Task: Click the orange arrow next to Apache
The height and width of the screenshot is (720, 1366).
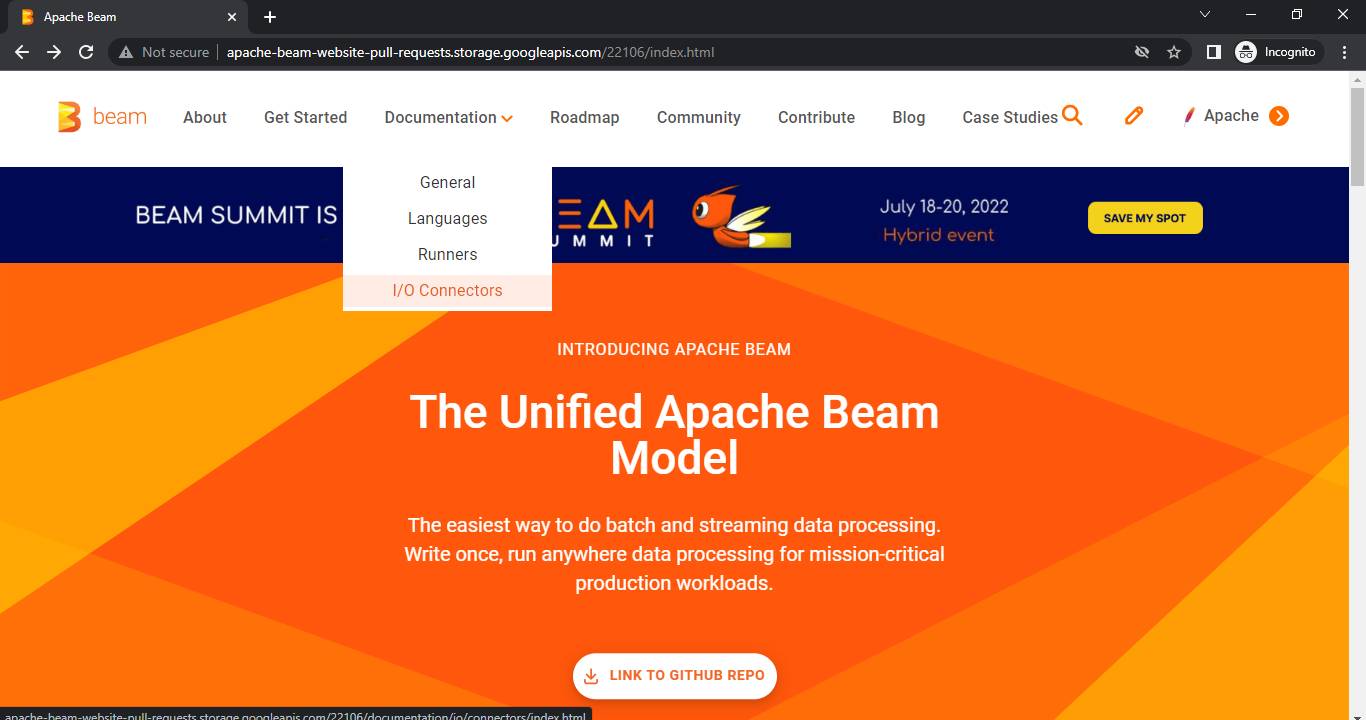Action: pyautogui.click(x=1279, y=115)
